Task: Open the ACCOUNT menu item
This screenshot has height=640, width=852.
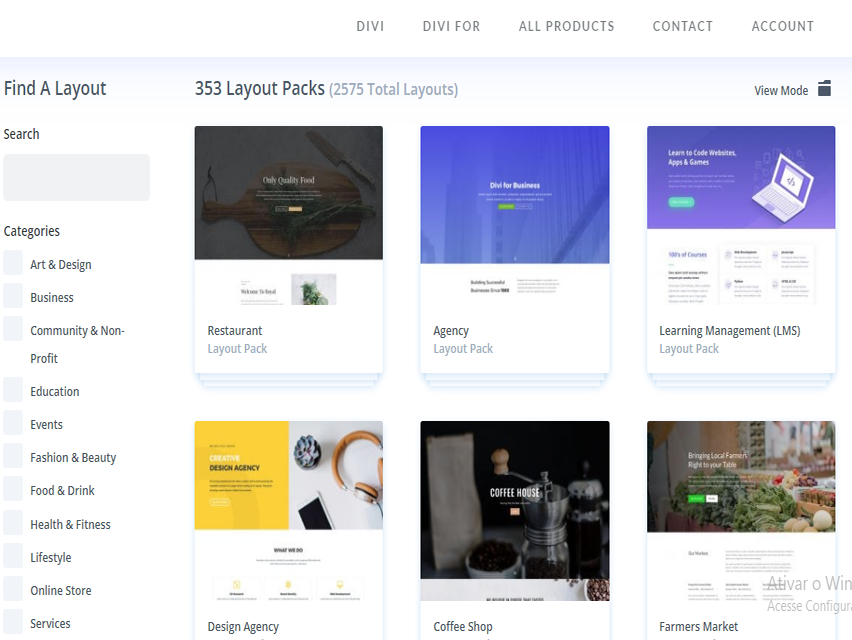Action: (x=782, y=26)
